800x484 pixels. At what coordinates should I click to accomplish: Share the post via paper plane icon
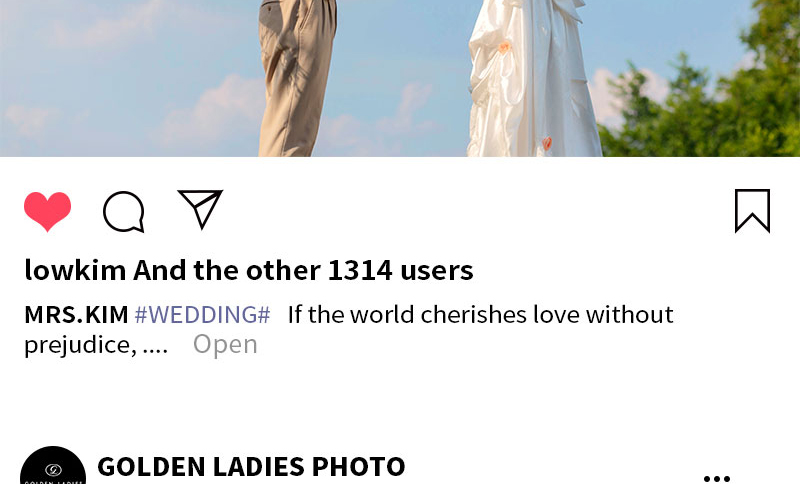200,209
